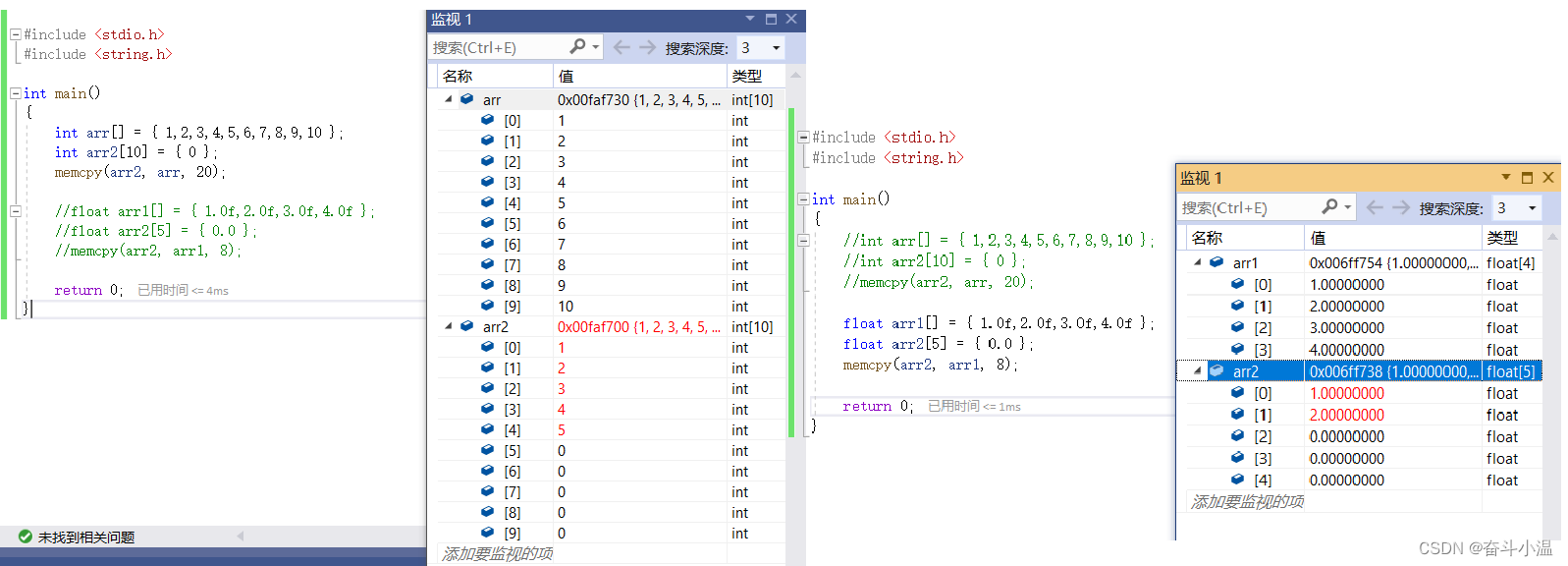
Task: Click the cube icon of int arr2 row [5] valued 0
Action: click(x=487, y=450)
